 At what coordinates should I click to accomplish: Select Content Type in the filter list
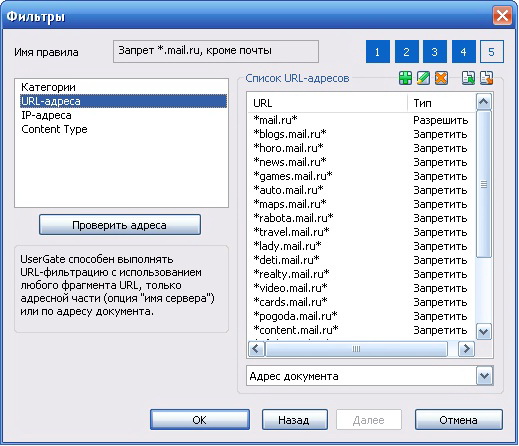pyautogui.click(x=123, y=129)
